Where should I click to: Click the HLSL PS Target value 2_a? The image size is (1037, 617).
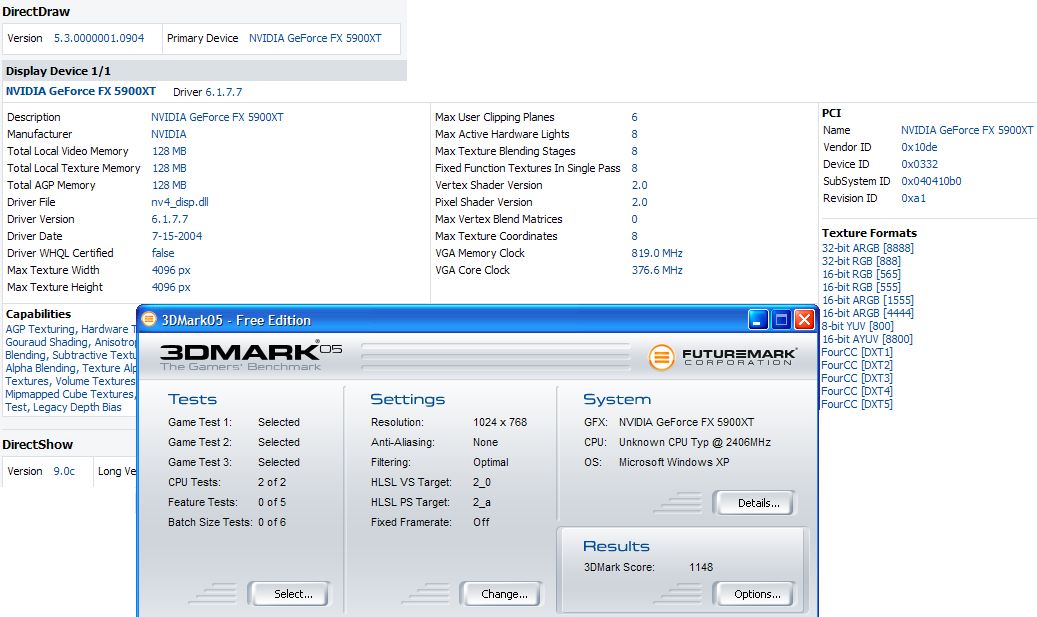tap(481, 503)
